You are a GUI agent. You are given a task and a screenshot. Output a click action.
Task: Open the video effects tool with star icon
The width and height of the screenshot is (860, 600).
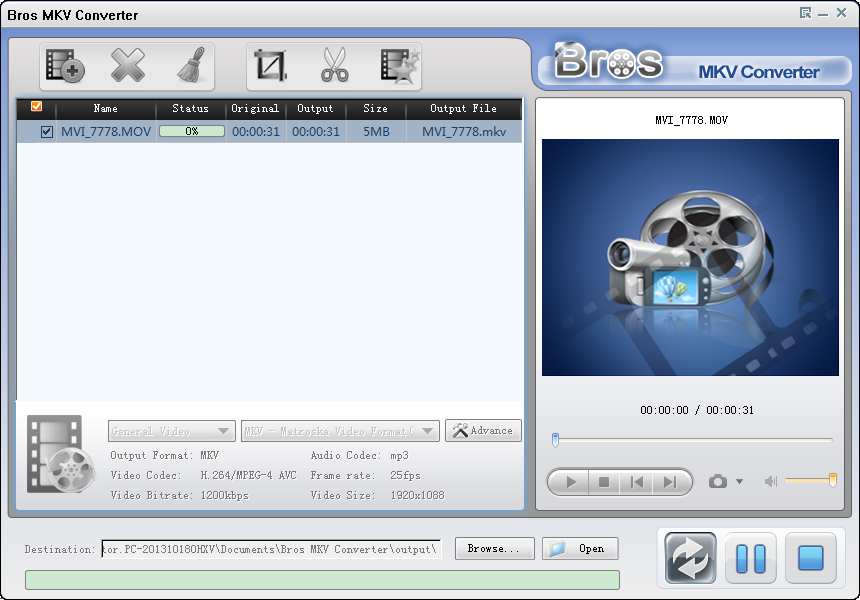click(400, 66)
